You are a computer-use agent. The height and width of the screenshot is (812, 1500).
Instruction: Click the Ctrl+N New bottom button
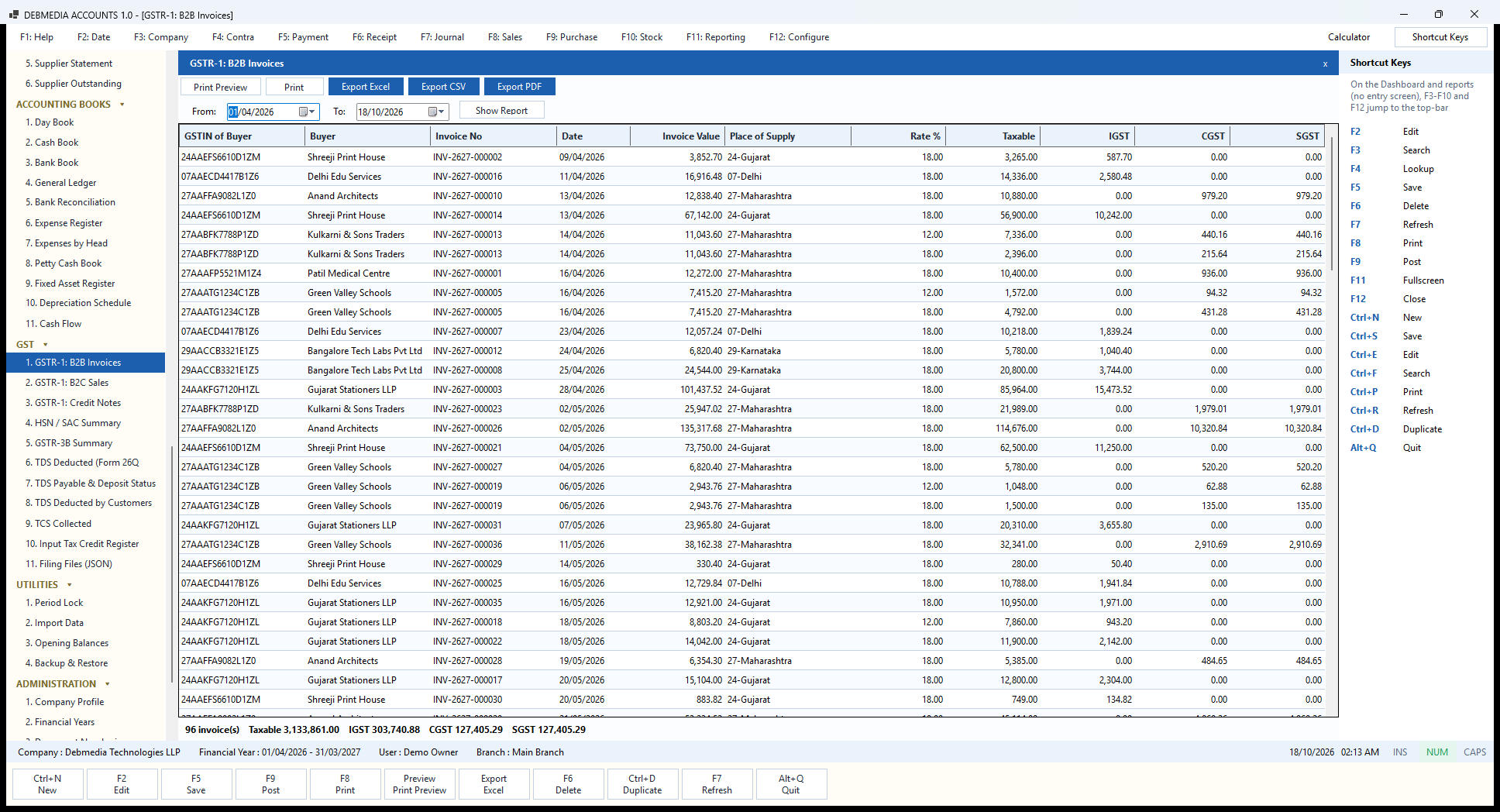coord(47,784)
